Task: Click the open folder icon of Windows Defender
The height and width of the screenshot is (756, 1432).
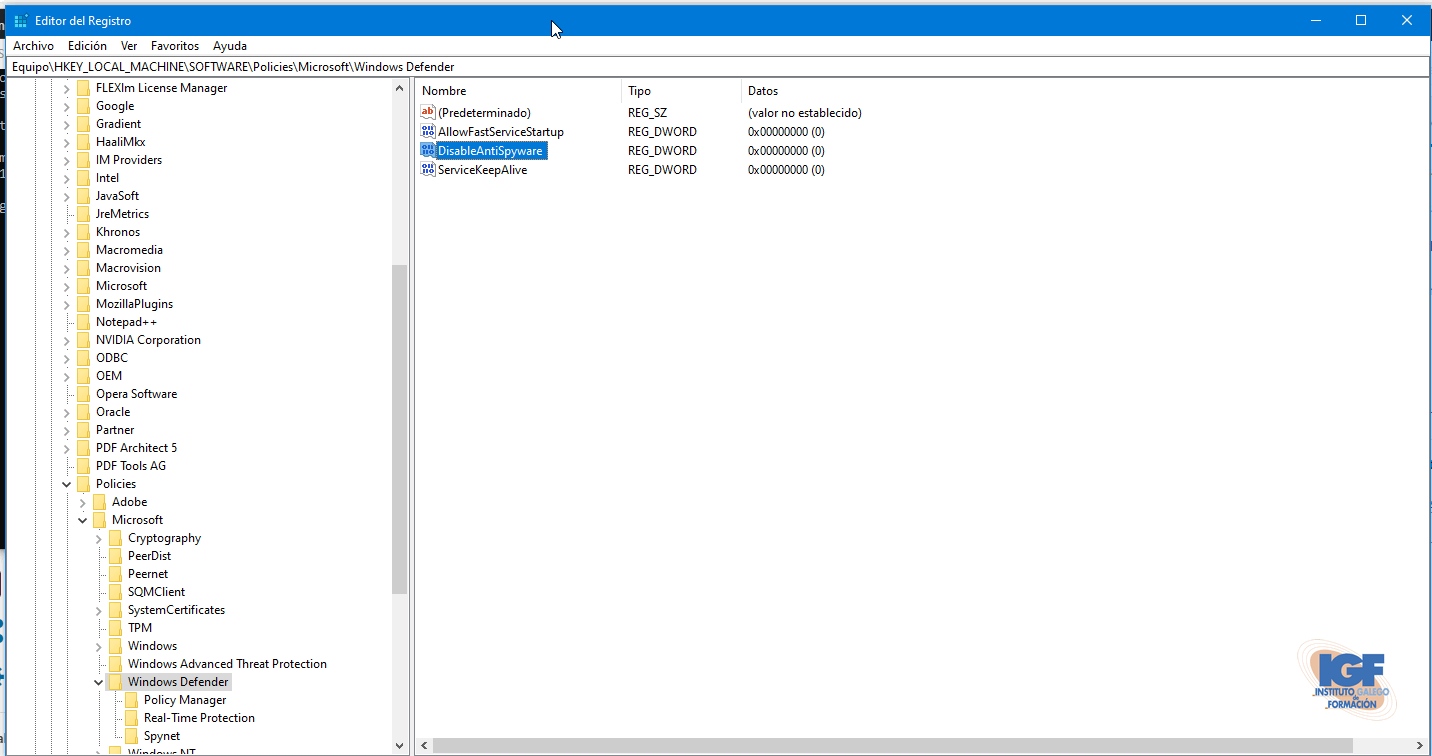Action: pos(115,682)
